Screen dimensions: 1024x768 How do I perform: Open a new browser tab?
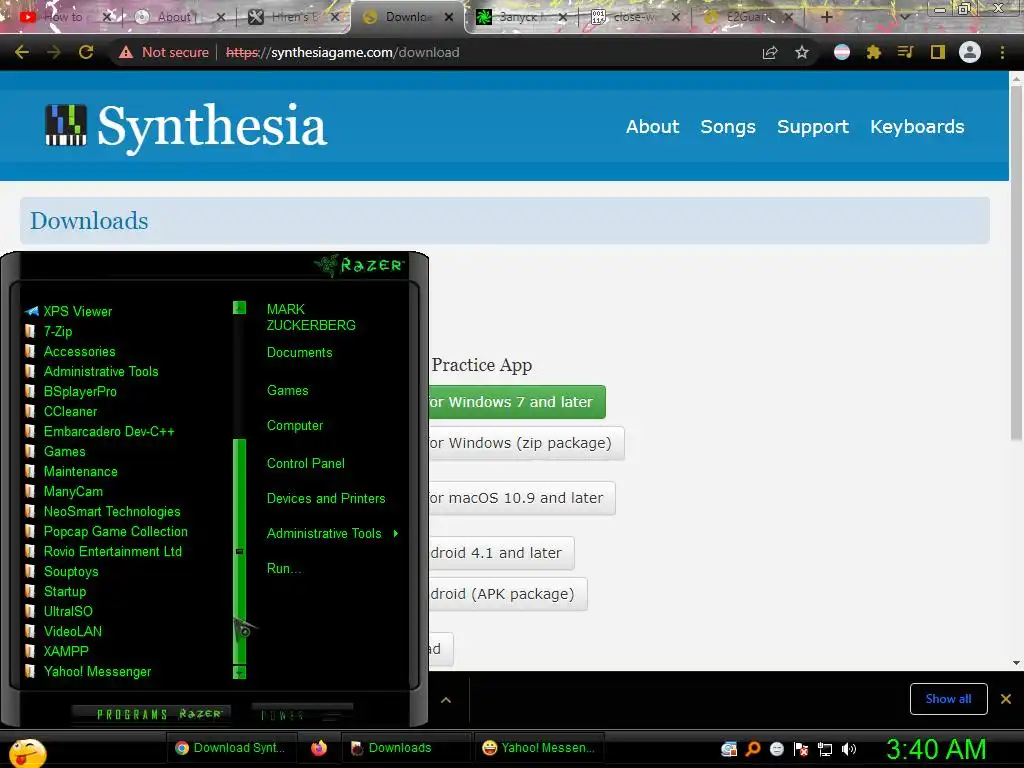[x=826, y=17]
